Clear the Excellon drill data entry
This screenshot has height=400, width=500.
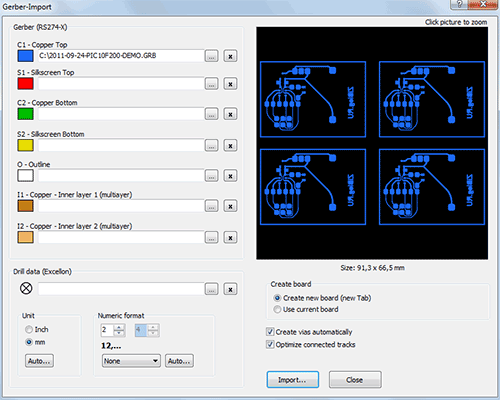pyautogui.click(x=230, y=289)
